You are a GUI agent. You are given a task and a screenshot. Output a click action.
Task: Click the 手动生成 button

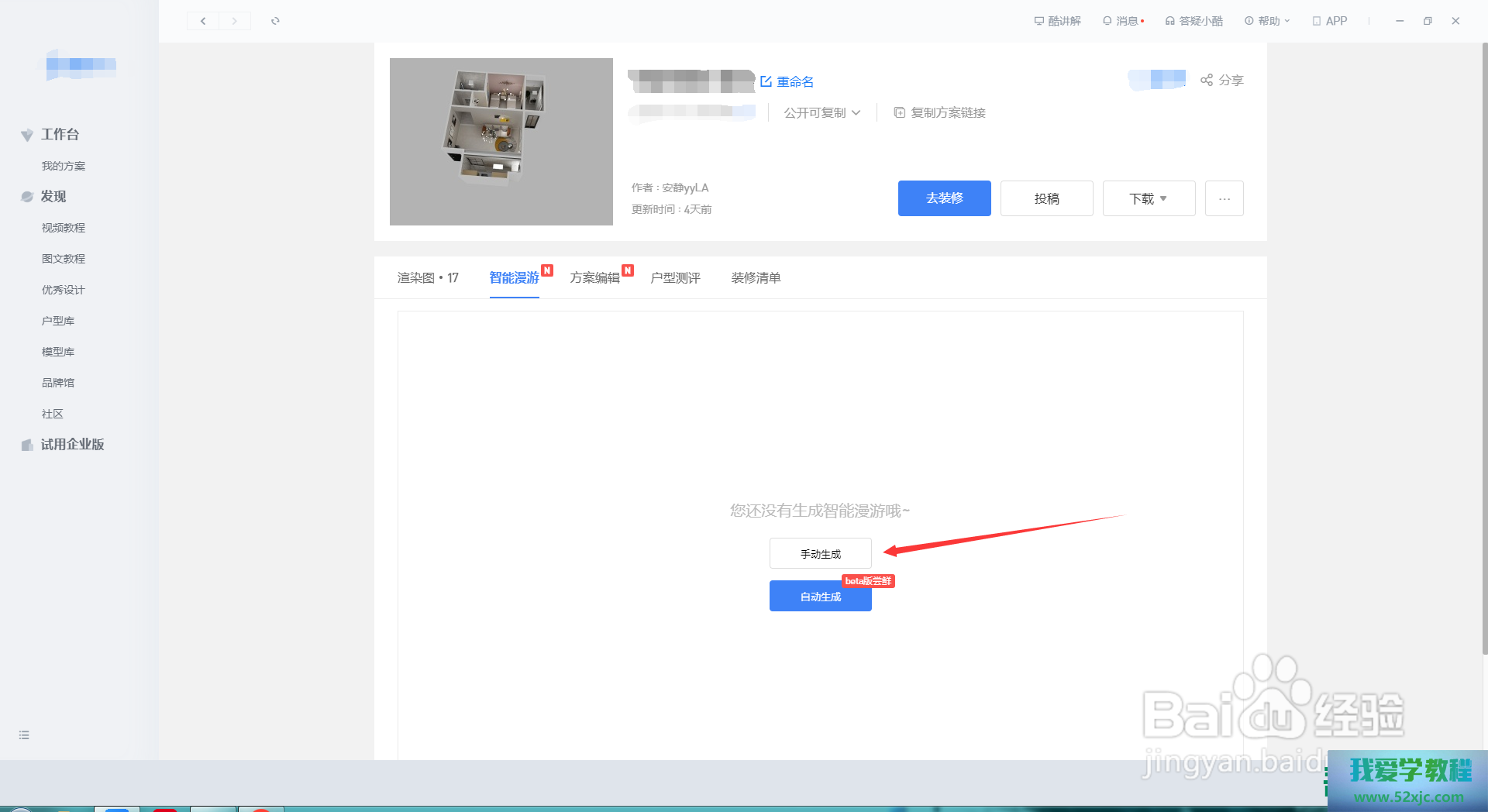(820, 553)
